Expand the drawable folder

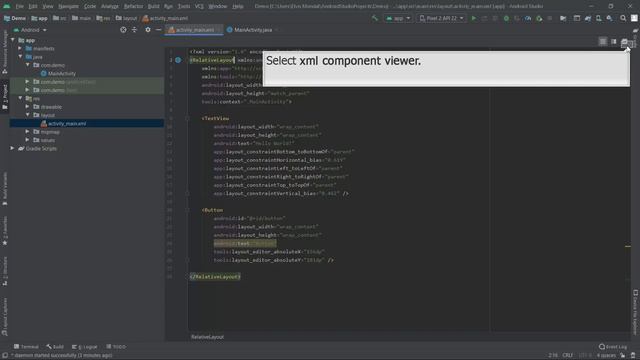pyautogui.click(x=27, y=107)
